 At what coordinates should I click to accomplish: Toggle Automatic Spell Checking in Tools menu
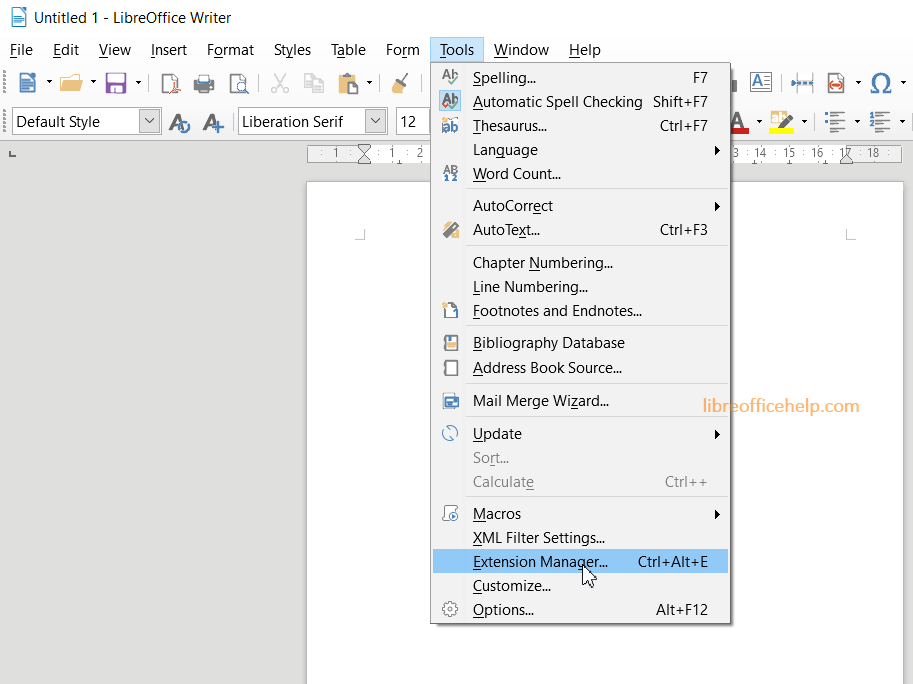point(581,102)
